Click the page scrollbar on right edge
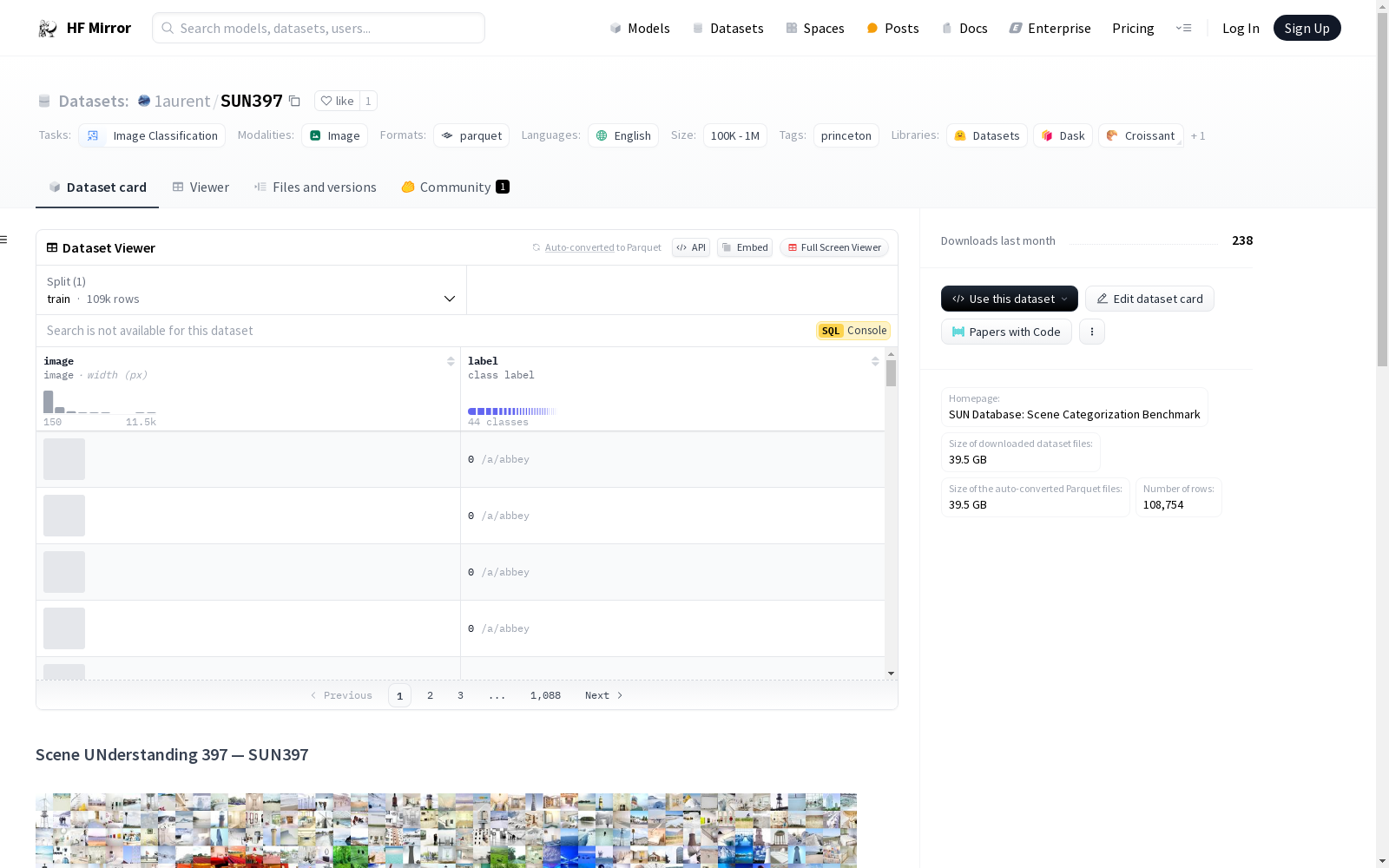Screen dimensions: 1389x868 tap(1382, 191)
